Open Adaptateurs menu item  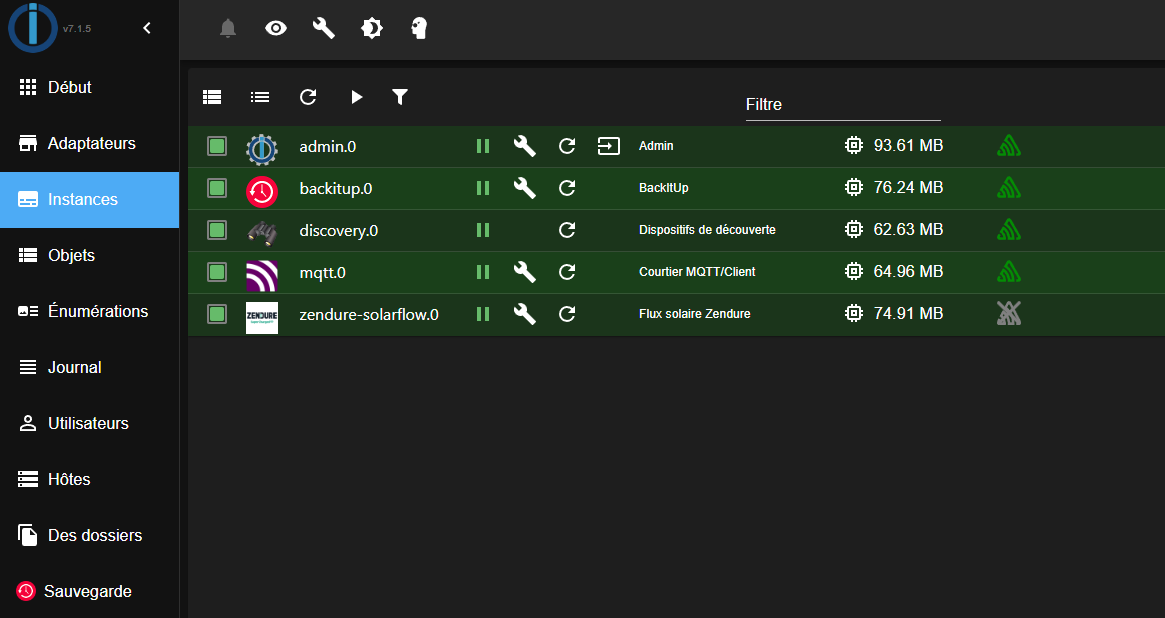point(89,143)
